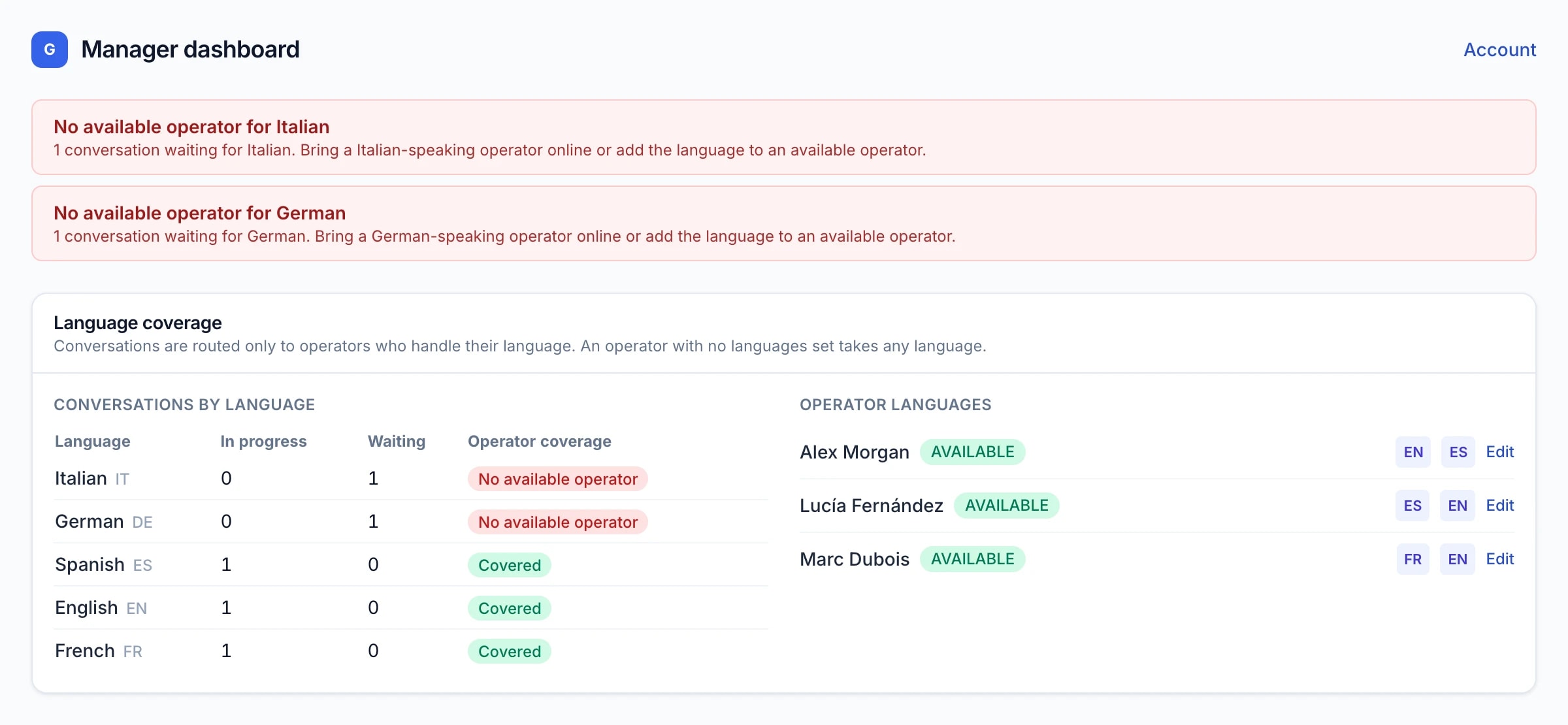
Task: Select the Italian IT language row label
Action: tap(92, 479)
